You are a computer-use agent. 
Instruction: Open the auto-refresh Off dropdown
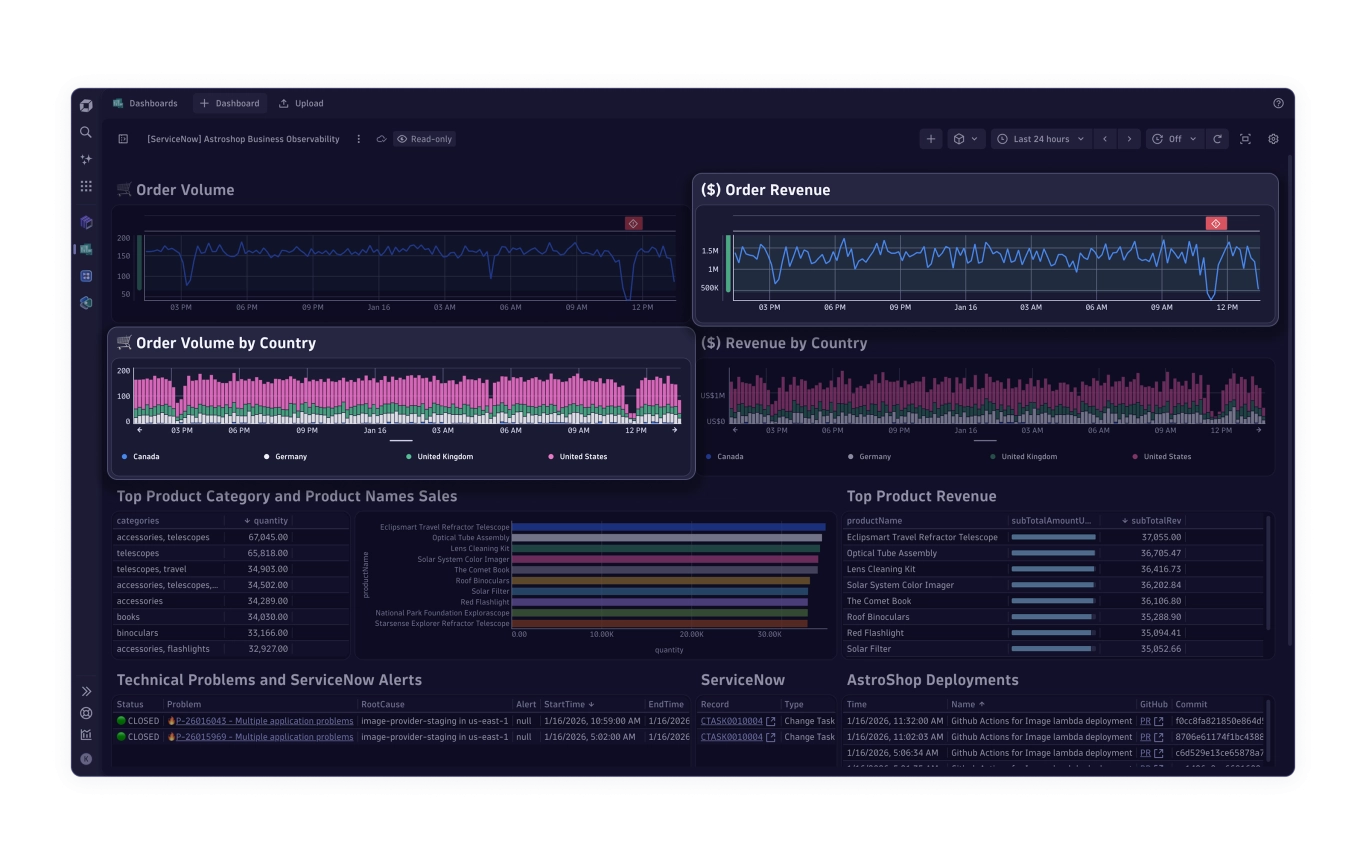coord(1173,139)
